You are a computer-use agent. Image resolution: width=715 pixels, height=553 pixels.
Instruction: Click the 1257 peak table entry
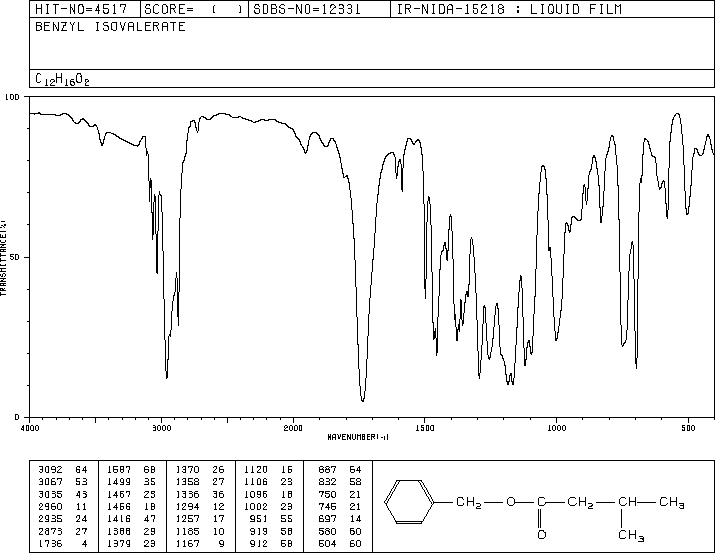tap(200, 519)
